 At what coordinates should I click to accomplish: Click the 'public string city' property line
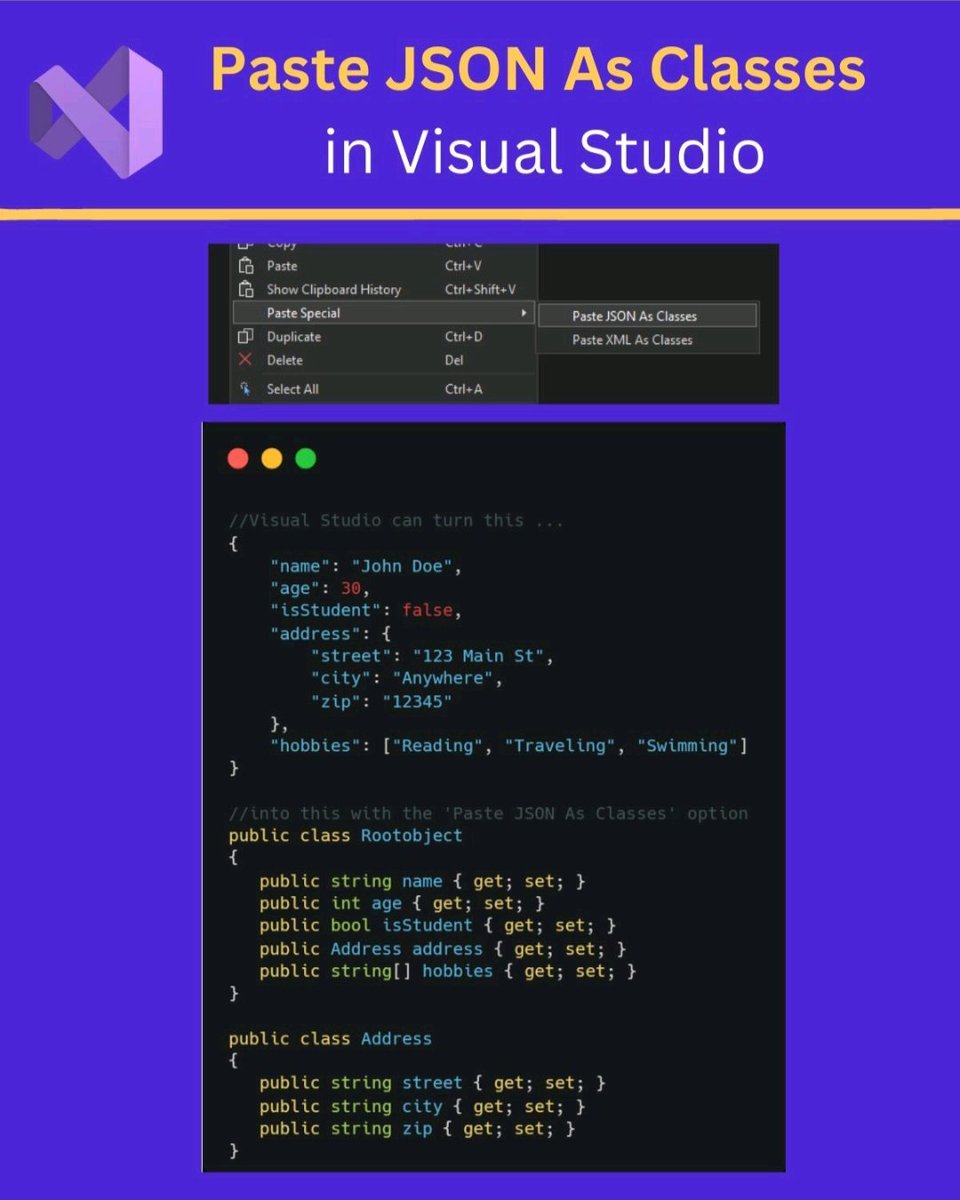click(x=422, y=1106)
